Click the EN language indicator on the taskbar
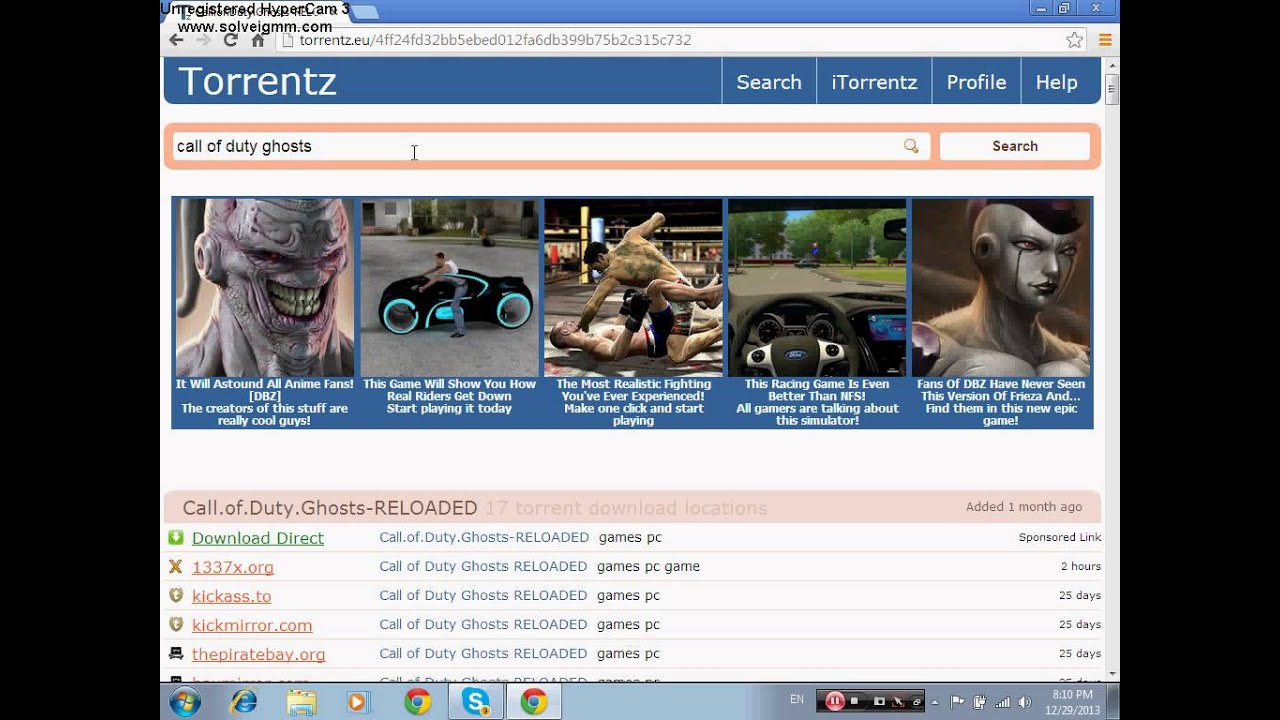This screenshot has width=1280, height=720. pos(797,700)
